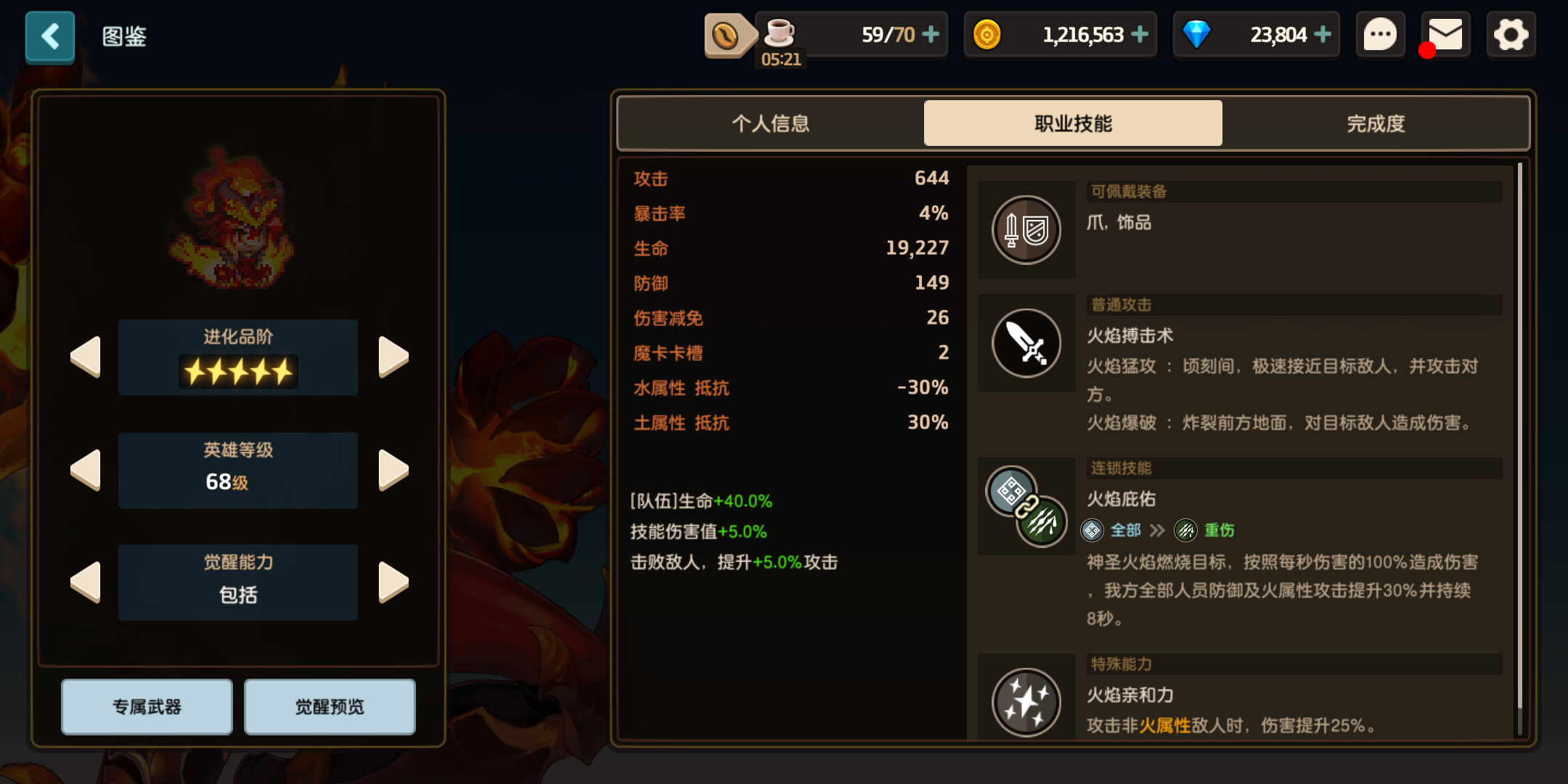The image size is (1568, 784).
Task: Go back using the arrow button
Action: (50, 36)
